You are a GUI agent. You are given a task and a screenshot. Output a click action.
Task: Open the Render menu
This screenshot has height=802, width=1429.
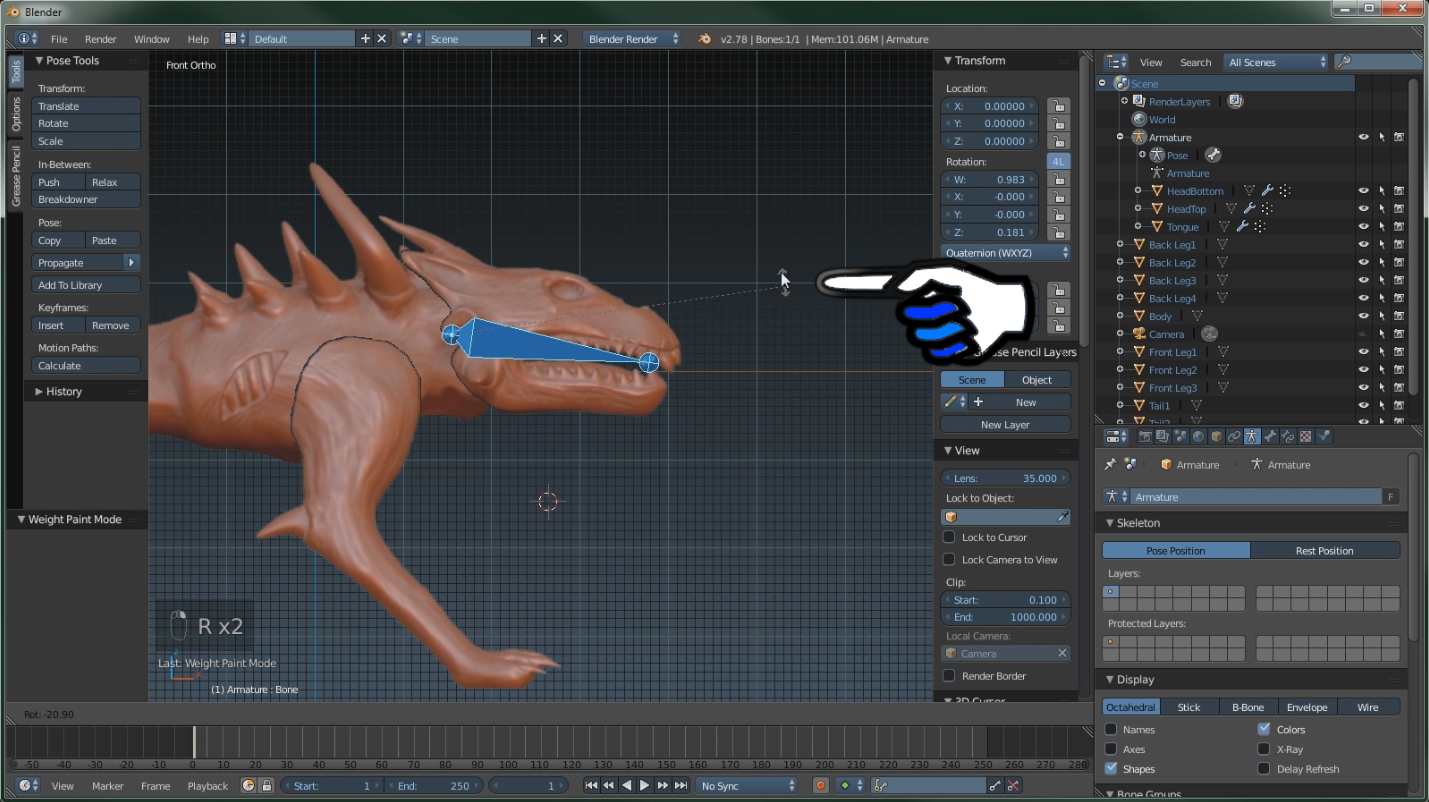[100, 39]
